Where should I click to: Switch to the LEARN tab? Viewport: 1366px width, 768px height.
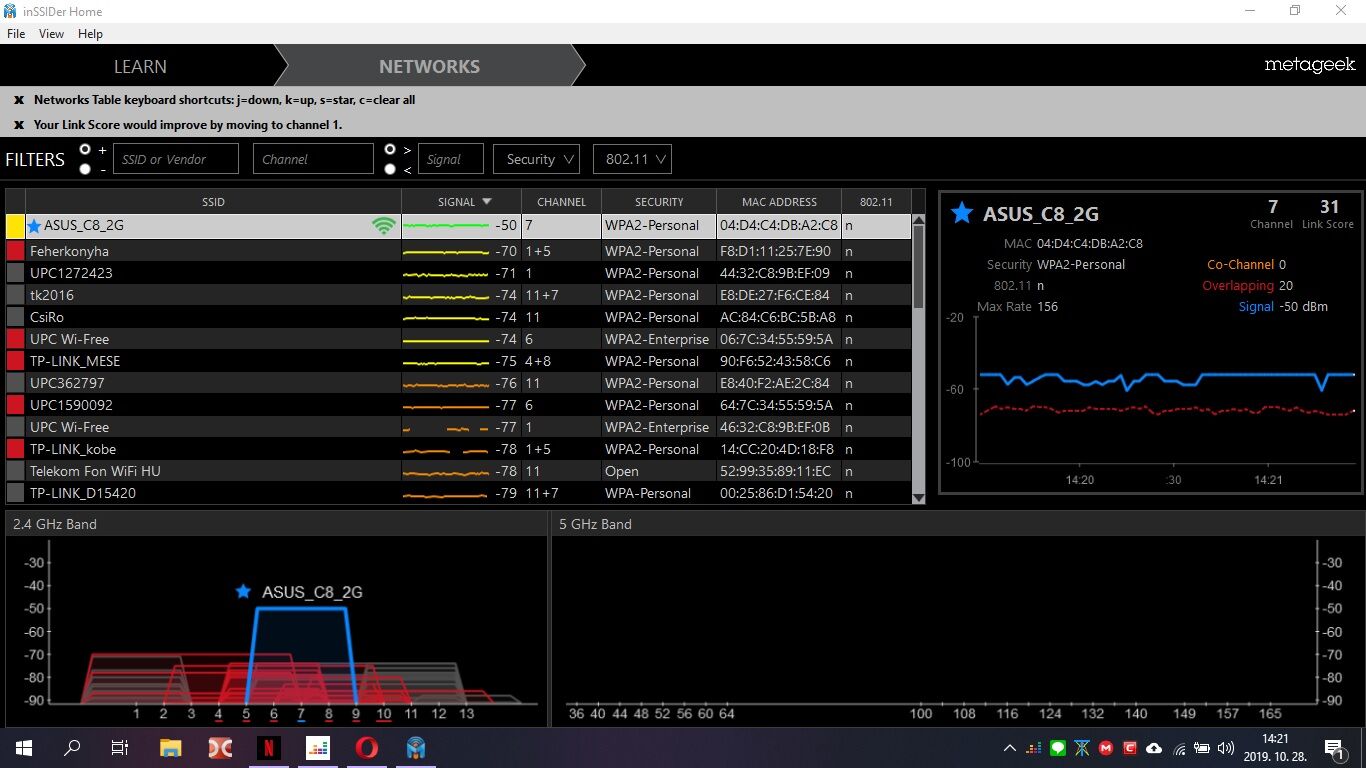coord(140,66)
